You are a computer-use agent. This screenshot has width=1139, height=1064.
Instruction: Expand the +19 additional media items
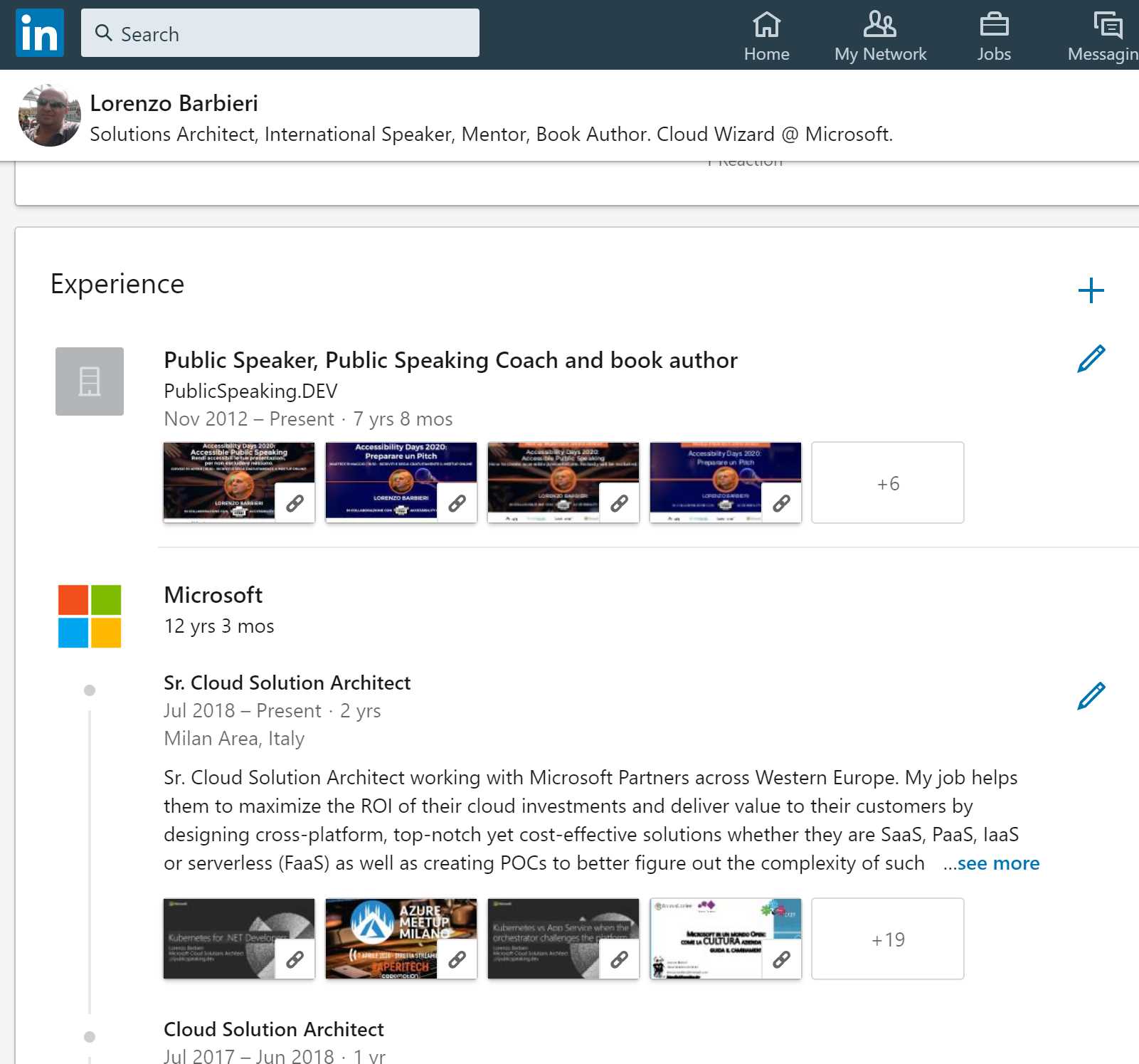tap(887, 939)
